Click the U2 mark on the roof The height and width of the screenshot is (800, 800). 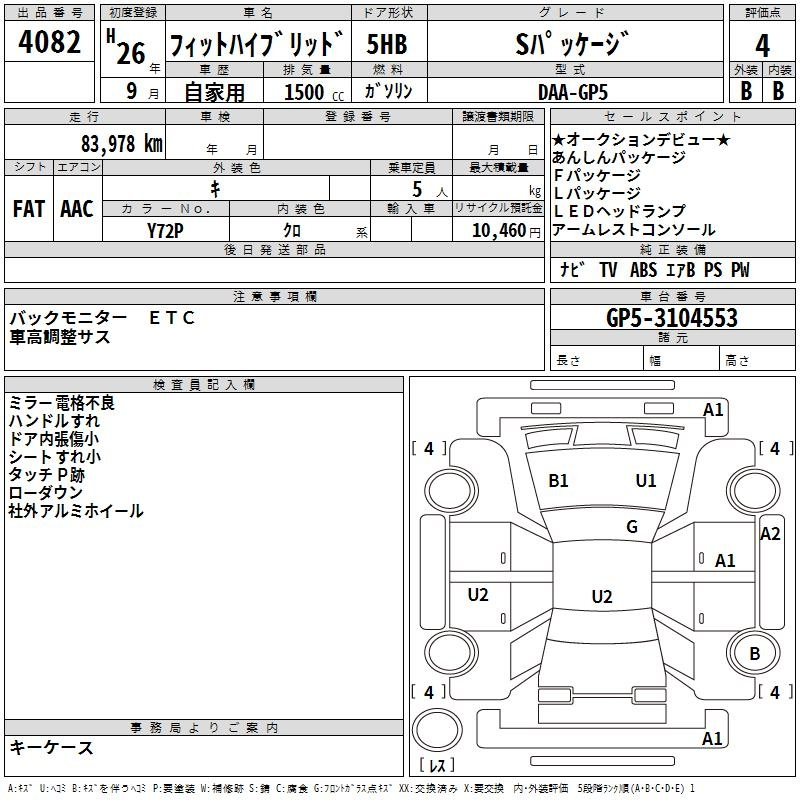coord(602,596)
